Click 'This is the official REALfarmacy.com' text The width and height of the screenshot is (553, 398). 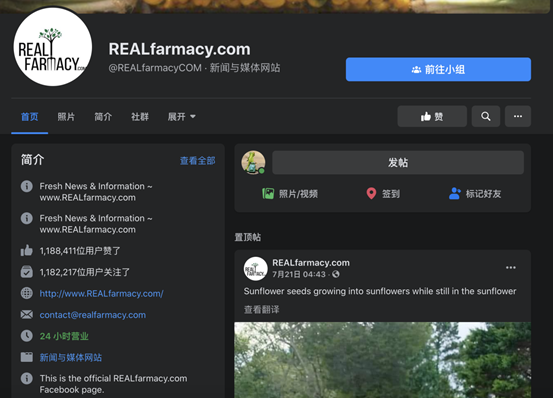[x=113, y=378]
